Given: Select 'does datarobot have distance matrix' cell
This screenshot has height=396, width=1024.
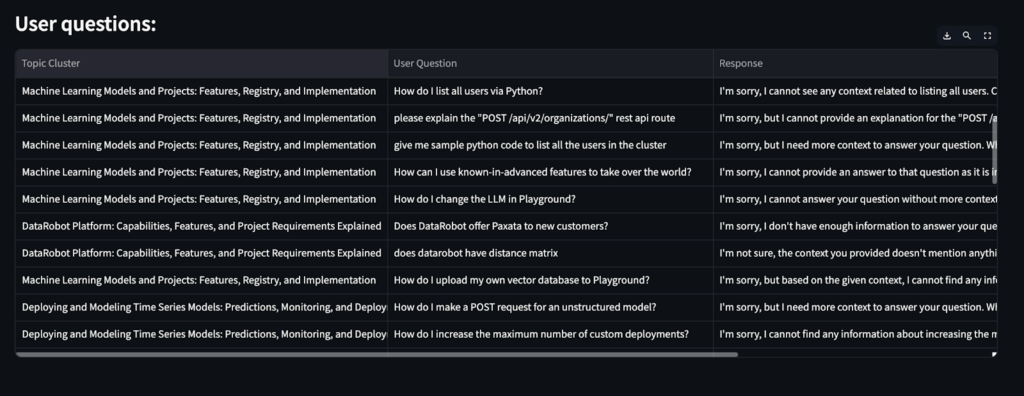Looking at the screenshot, I should (551, 253).
